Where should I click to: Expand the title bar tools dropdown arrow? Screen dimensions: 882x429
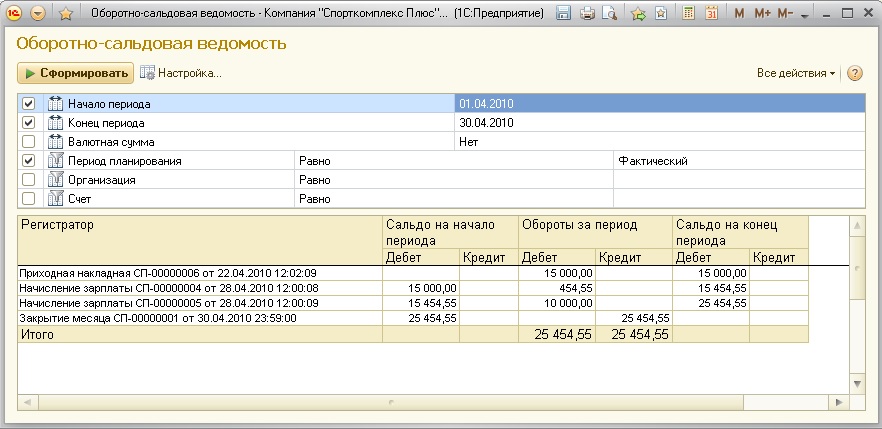click(x=804, y=16)
